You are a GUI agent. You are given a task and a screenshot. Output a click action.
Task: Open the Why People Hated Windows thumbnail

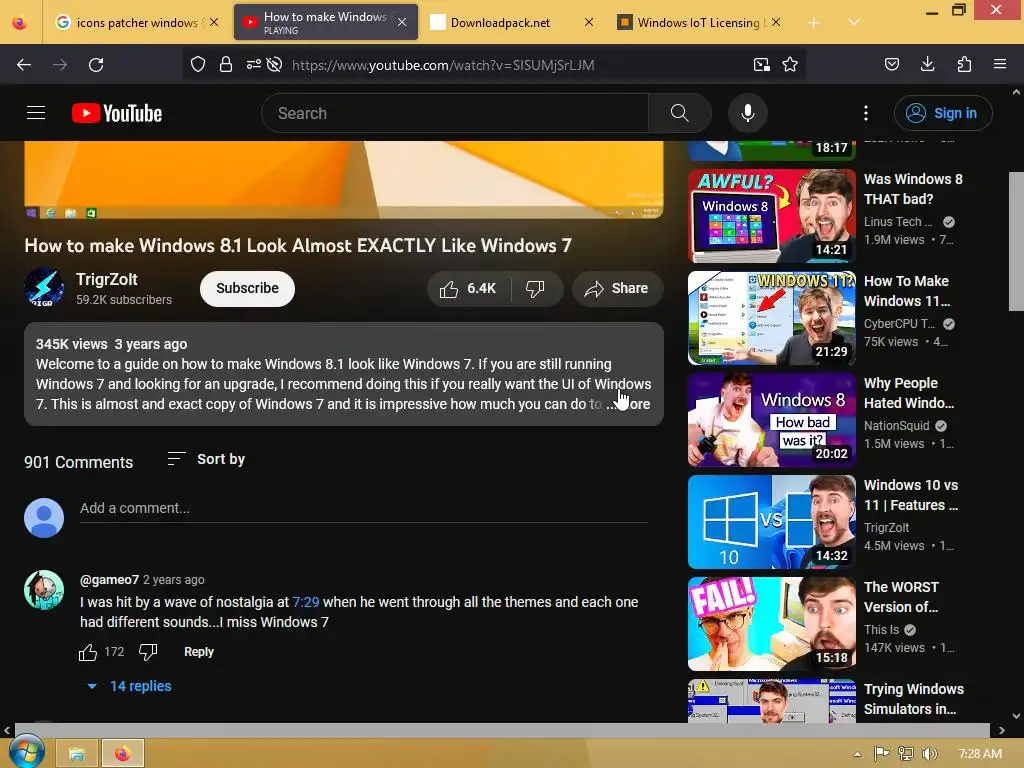[771, 420]
